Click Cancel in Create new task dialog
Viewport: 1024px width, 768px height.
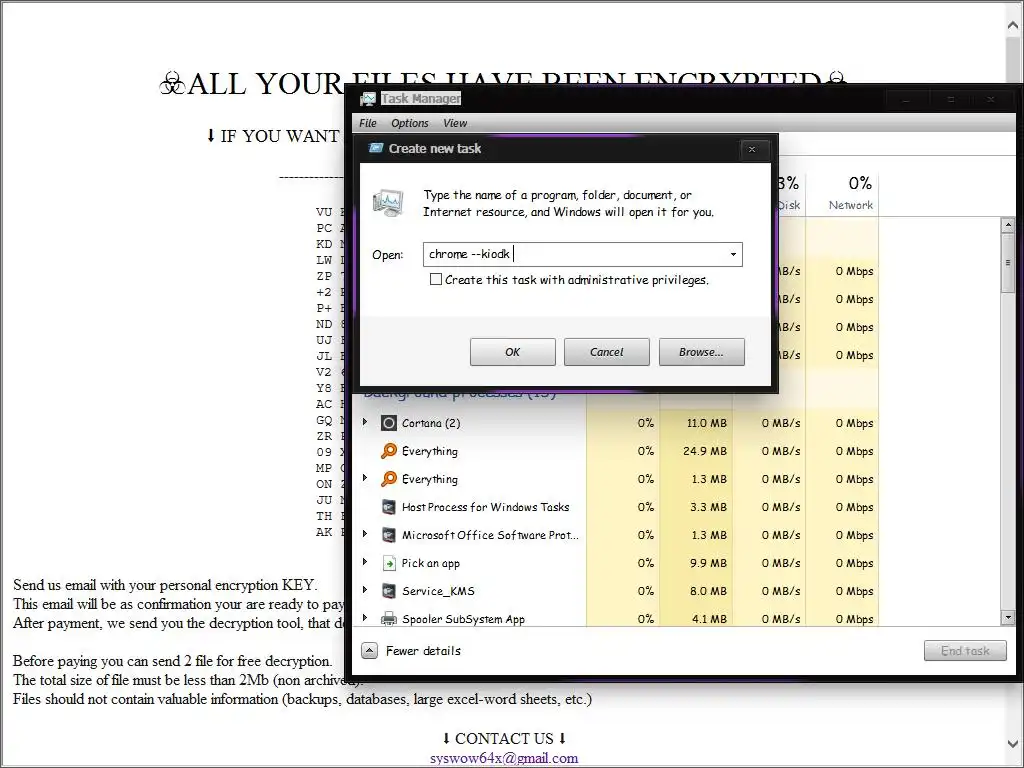click(x=607, y=352)
